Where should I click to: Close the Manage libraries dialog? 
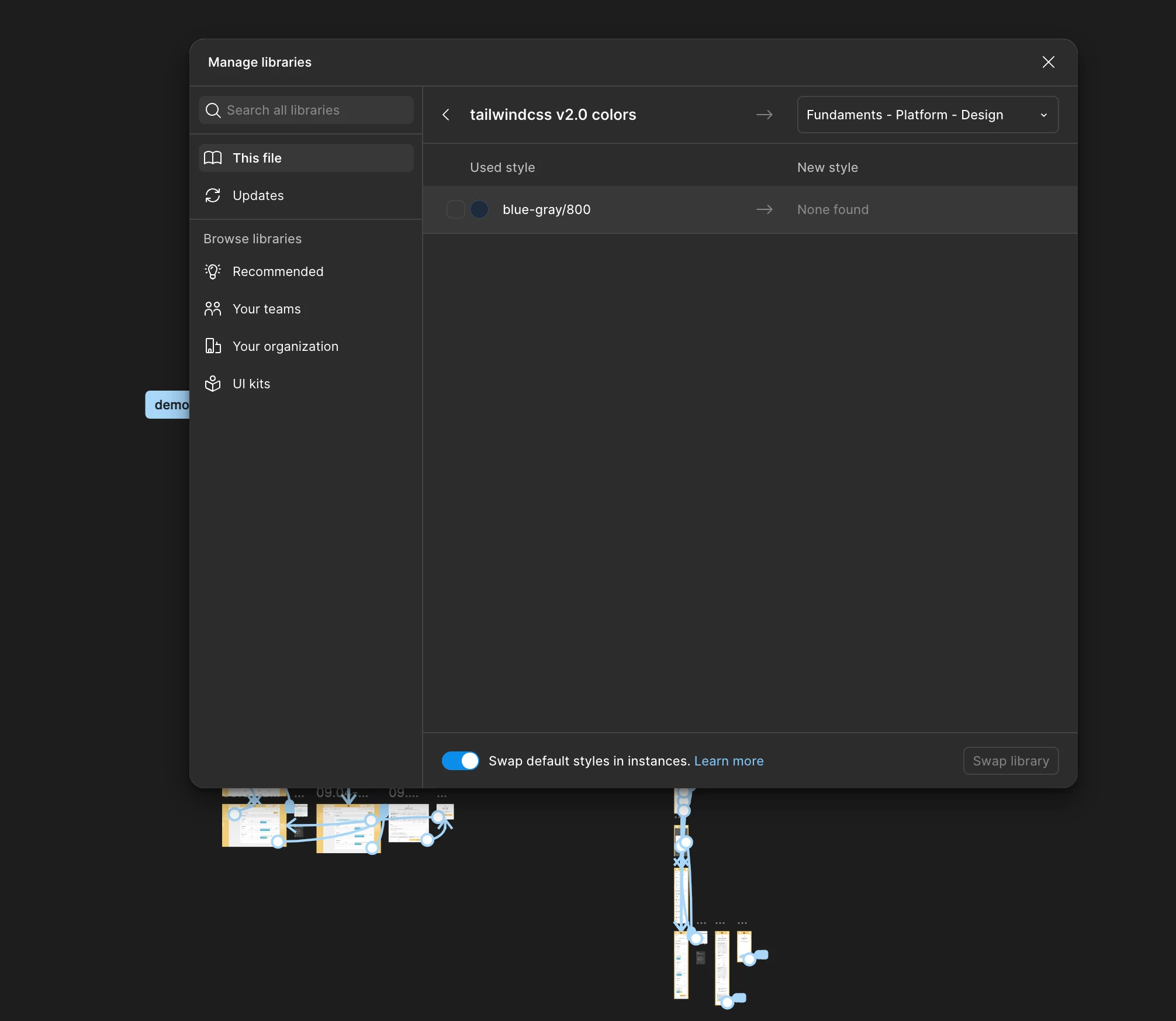pos(1048,62)
